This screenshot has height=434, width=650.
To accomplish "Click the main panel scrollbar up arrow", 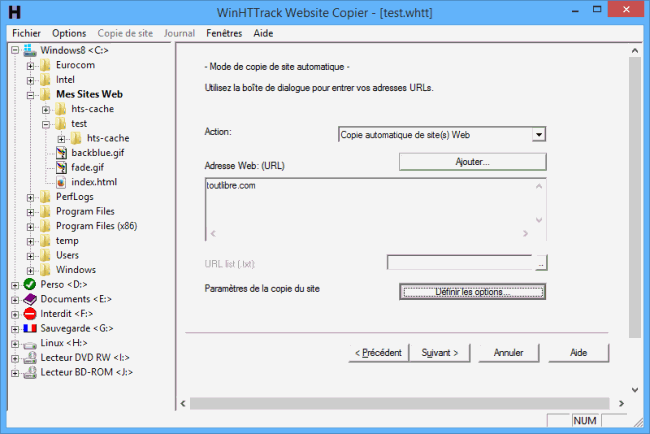I will [x=635, y=51].
